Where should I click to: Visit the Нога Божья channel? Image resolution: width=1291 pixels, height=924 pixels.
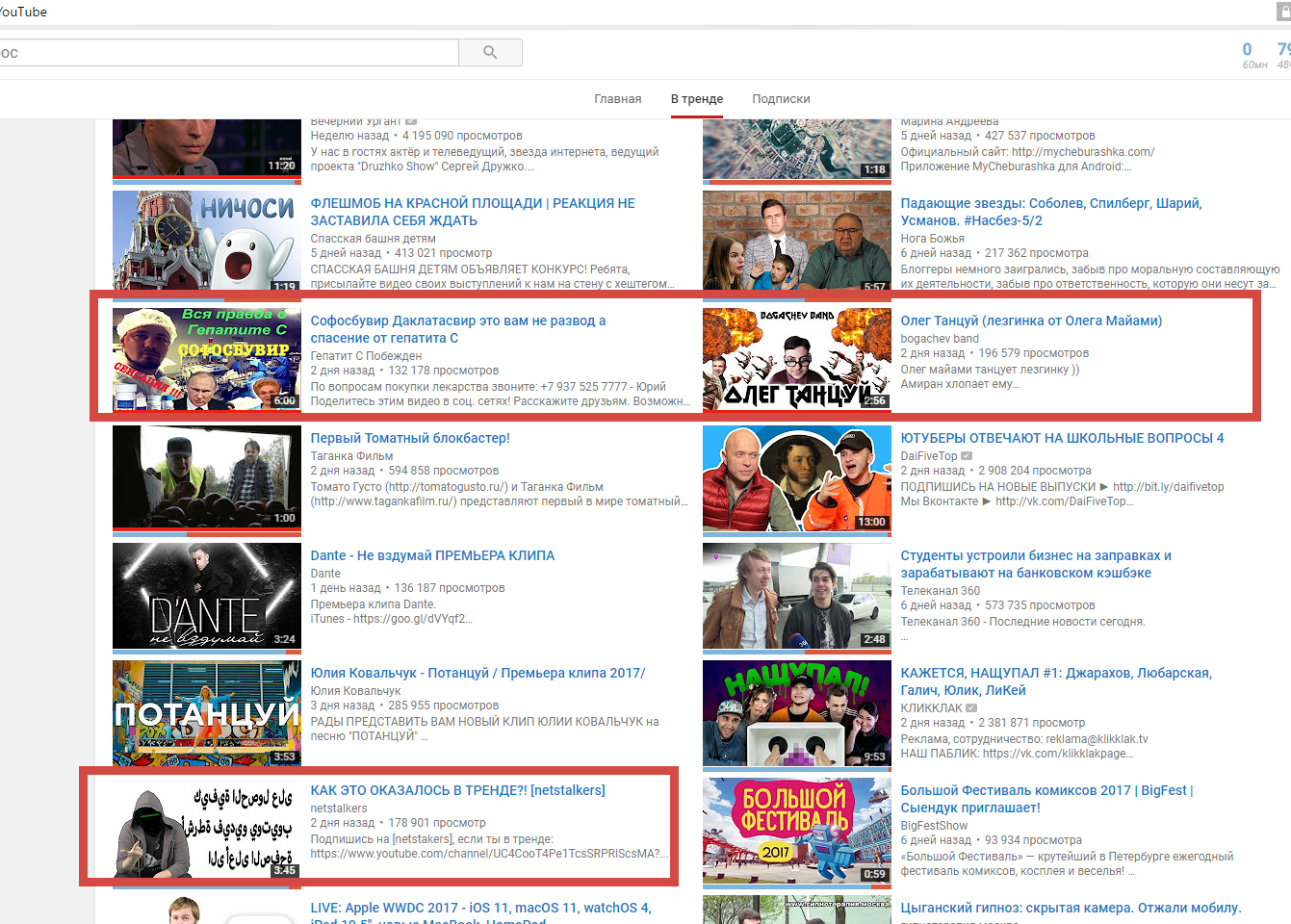[932, 239]
